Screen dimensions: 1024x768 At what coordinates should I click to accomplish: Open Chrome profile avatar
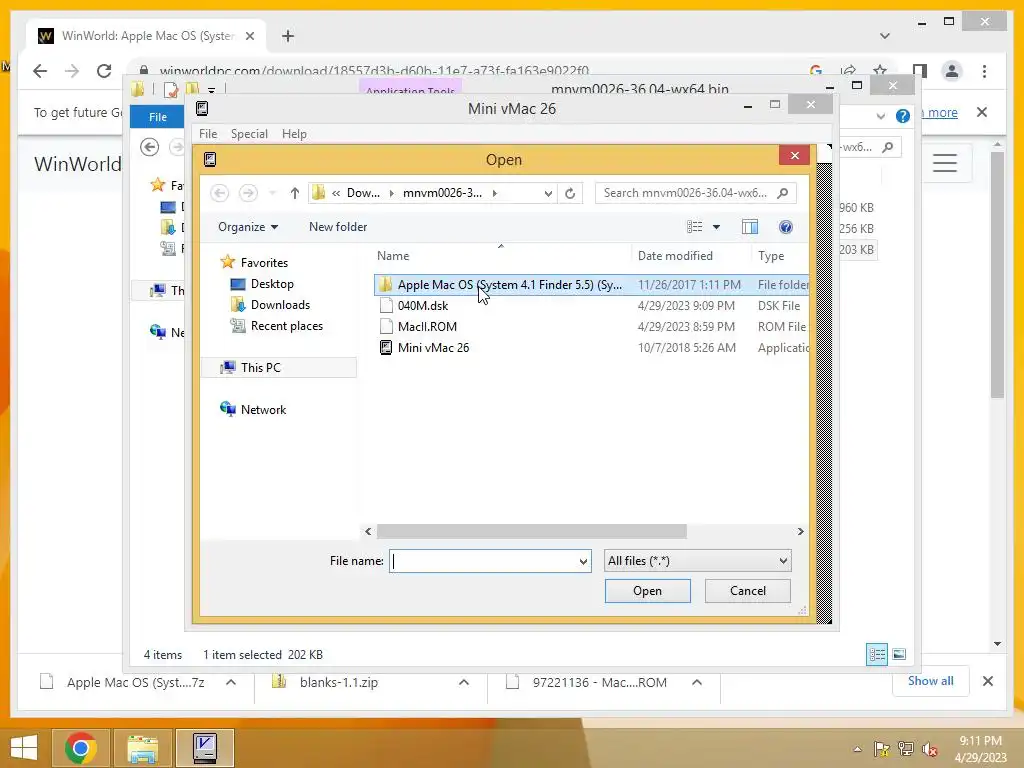(952, 71)
